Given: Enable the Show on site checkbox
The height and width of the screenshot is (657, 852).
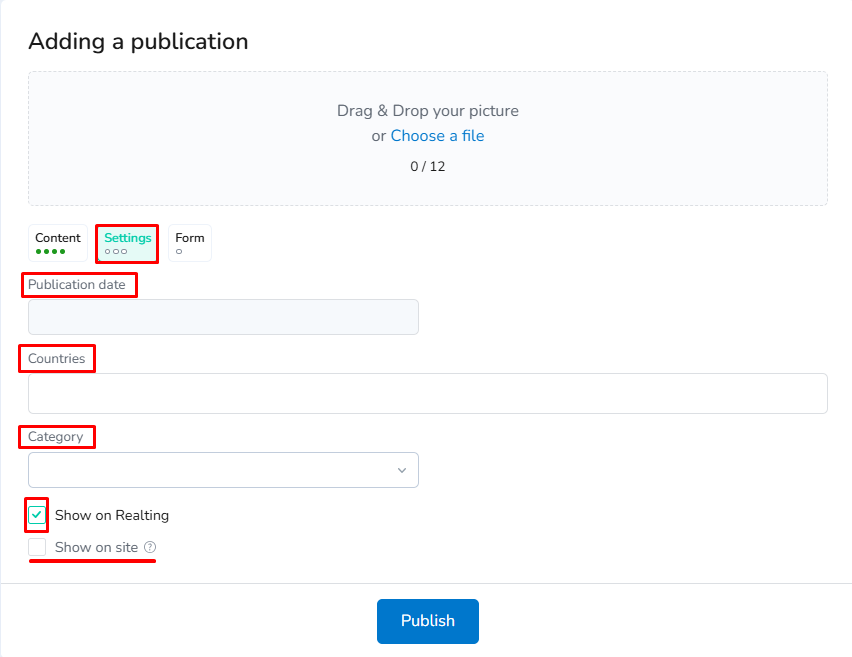Looking at the screenshot, I should (x=37, y=547).
